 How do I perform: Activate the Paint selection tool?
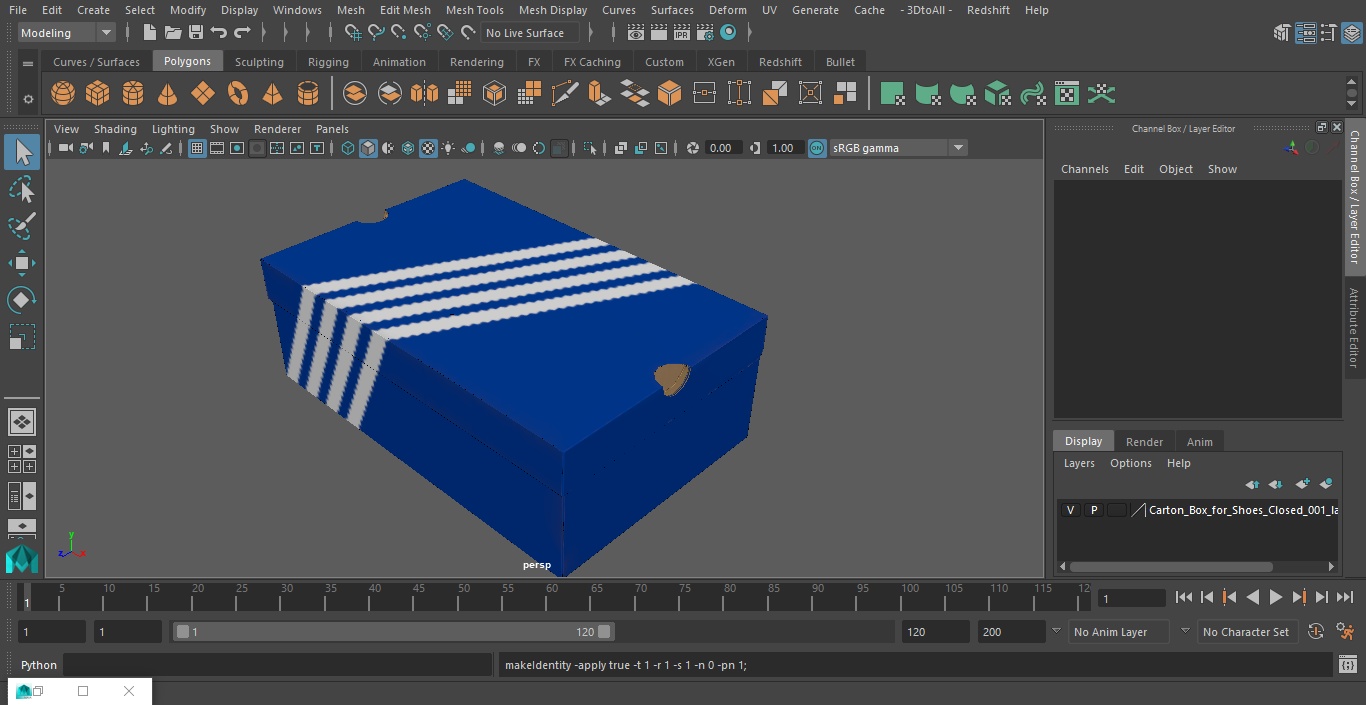(22, 225)
